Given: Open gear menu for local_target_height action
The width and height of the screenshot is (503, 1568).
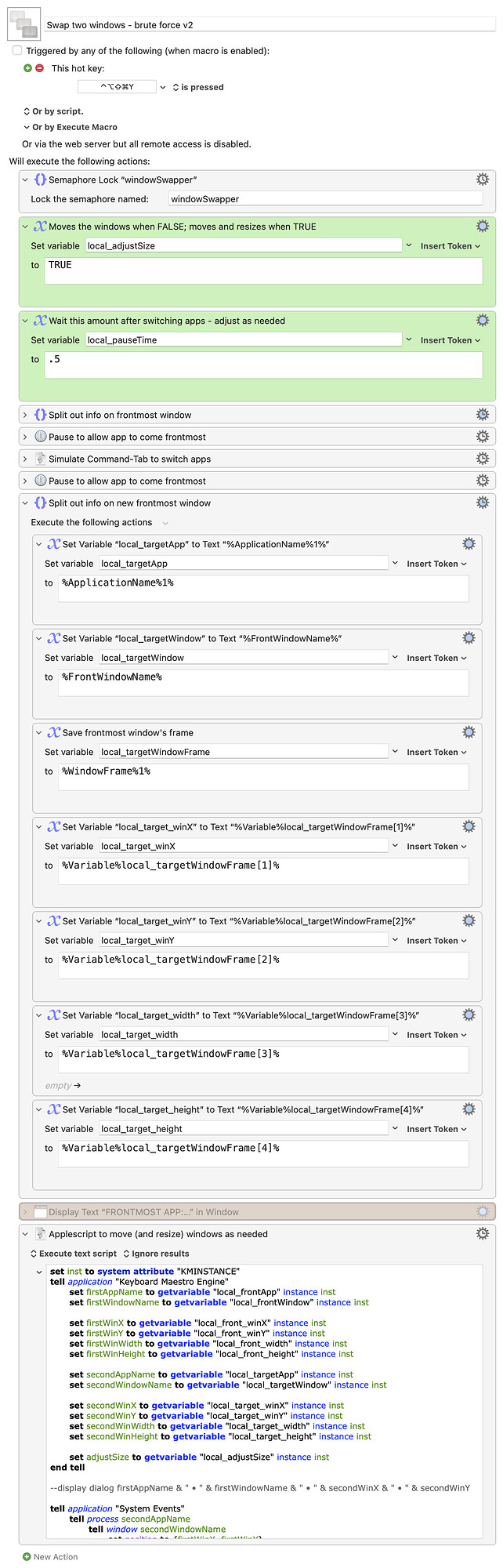Looking at the screenshot, I should click(469, 1109).
